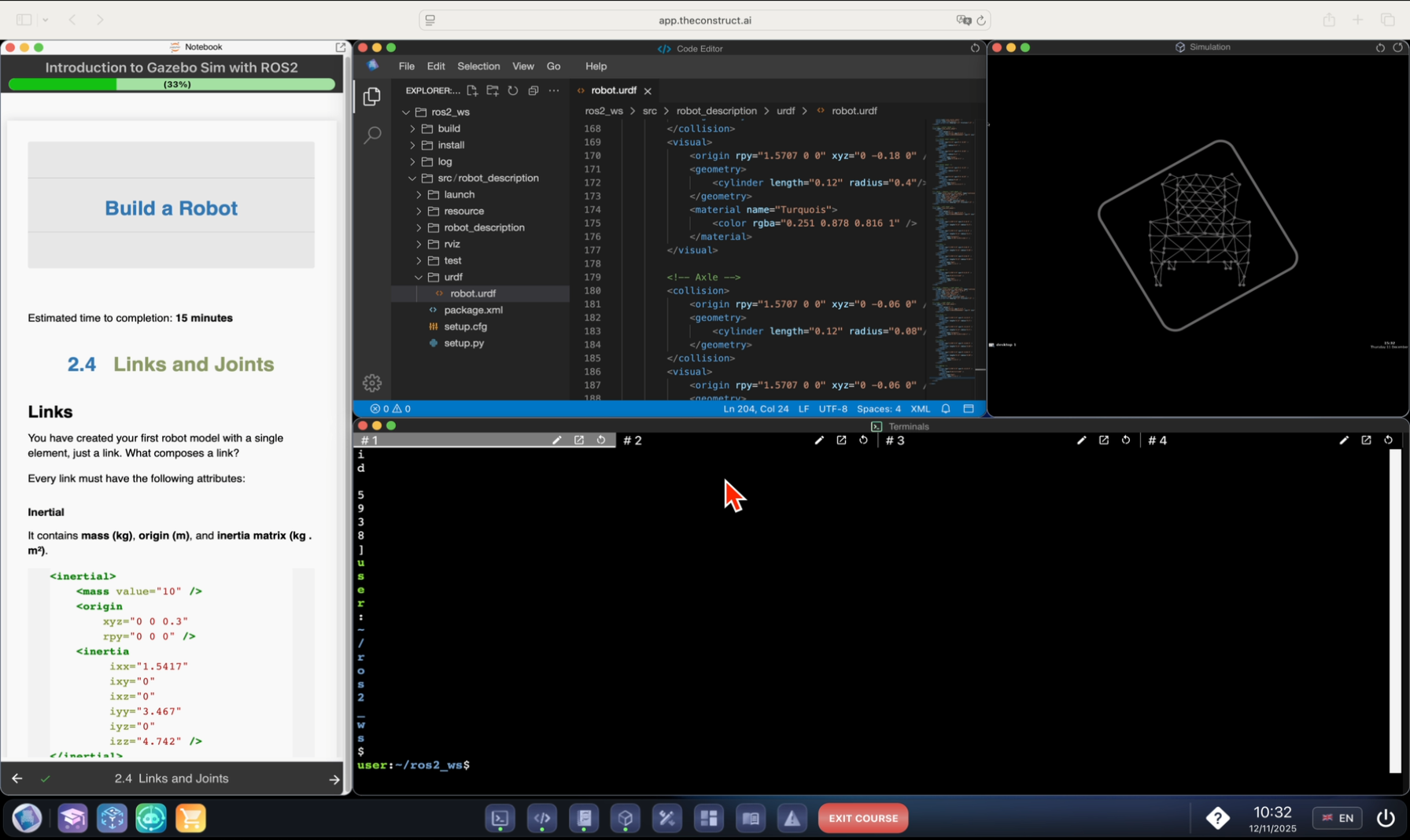Reload terminal #3 with its refresh icon
The width and height of the screenshot is (1410, 840).
pos(1126,440)
